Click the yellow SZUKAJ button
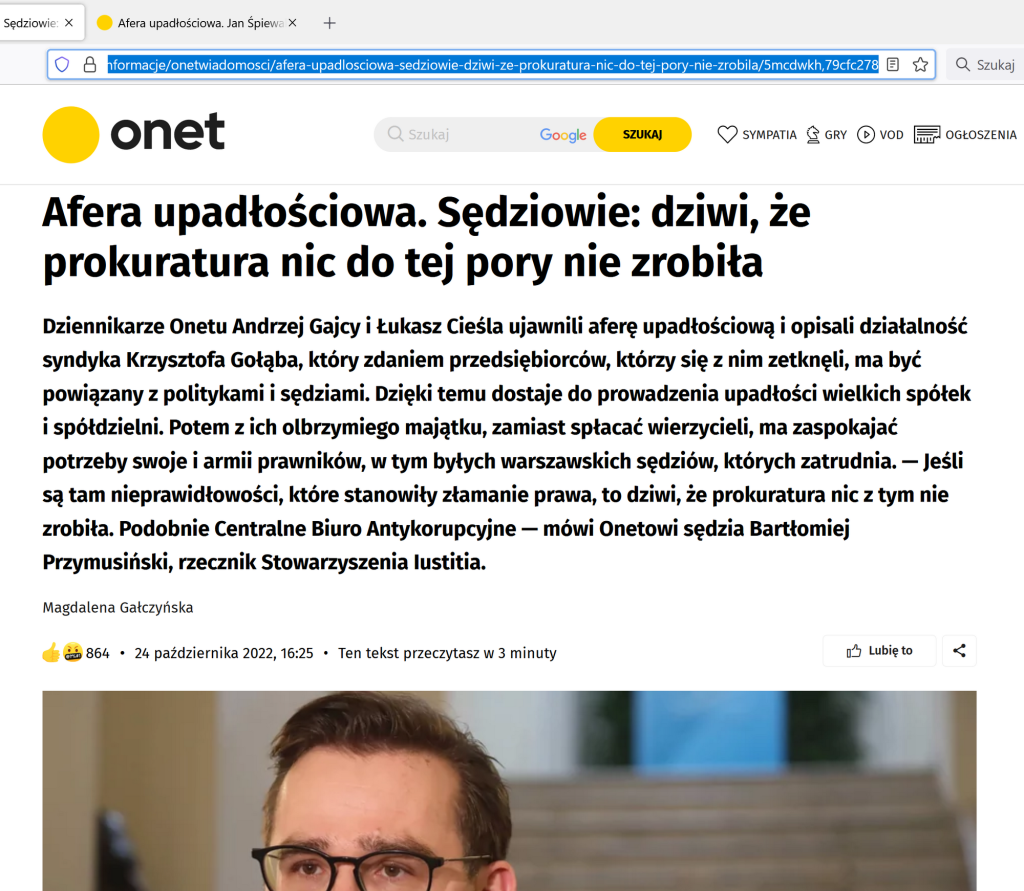 (643, 135)
